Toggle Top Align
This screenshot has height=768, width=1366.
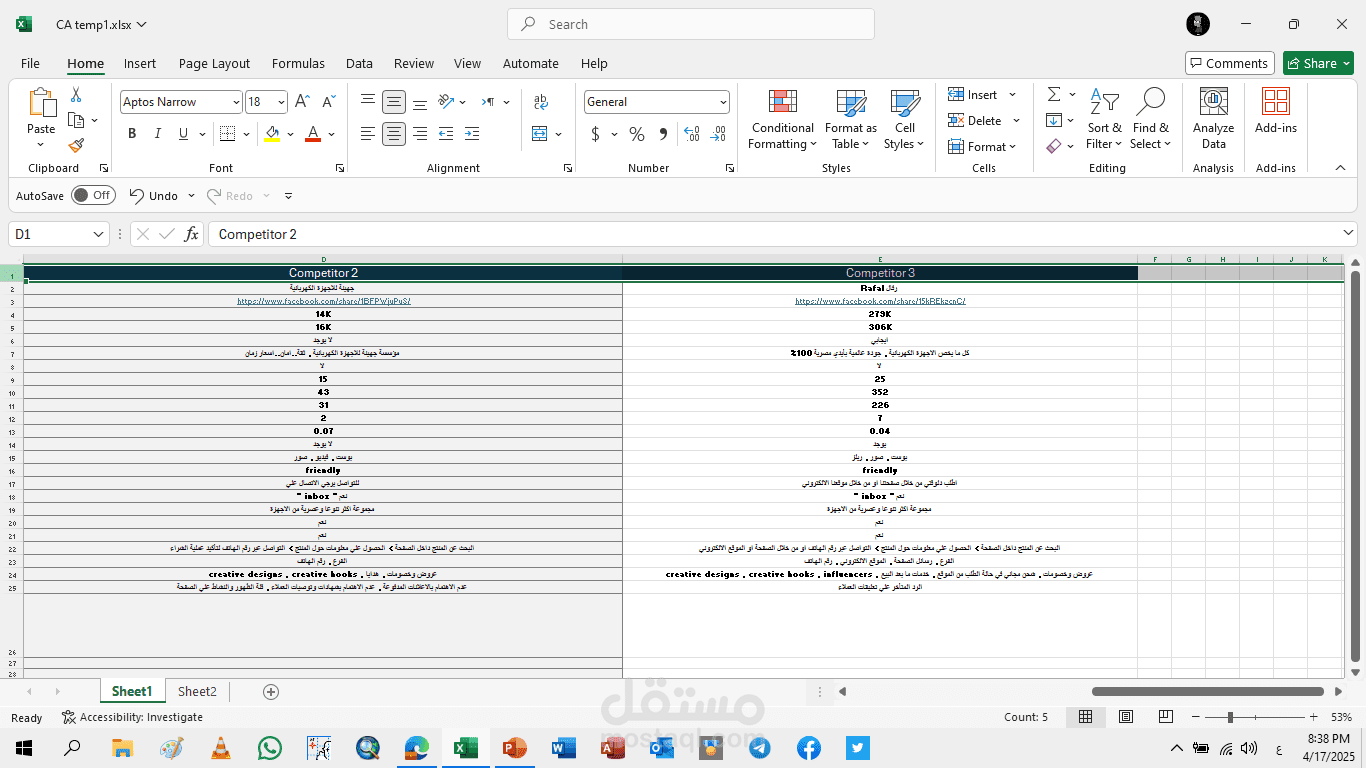(368, 102)
